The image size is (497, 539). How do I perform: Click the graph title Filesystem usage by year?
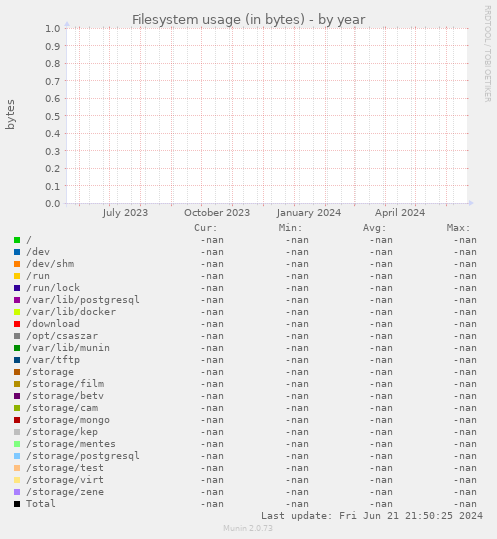[248, 20]
